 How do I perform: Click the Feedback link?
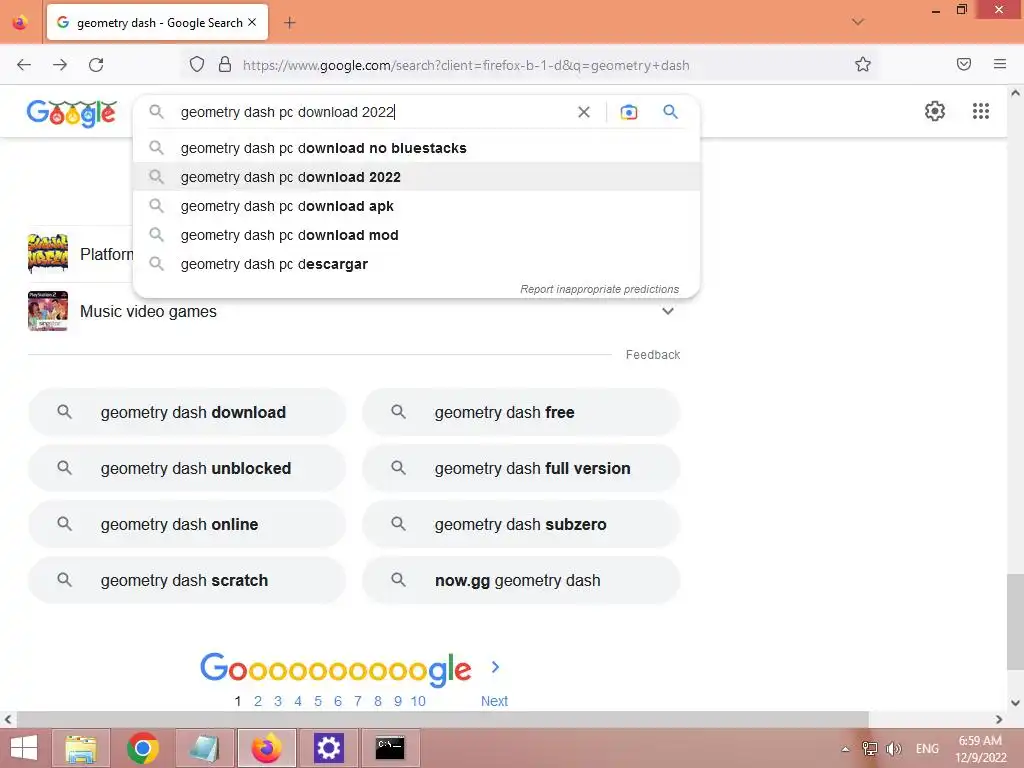(652, 355)
